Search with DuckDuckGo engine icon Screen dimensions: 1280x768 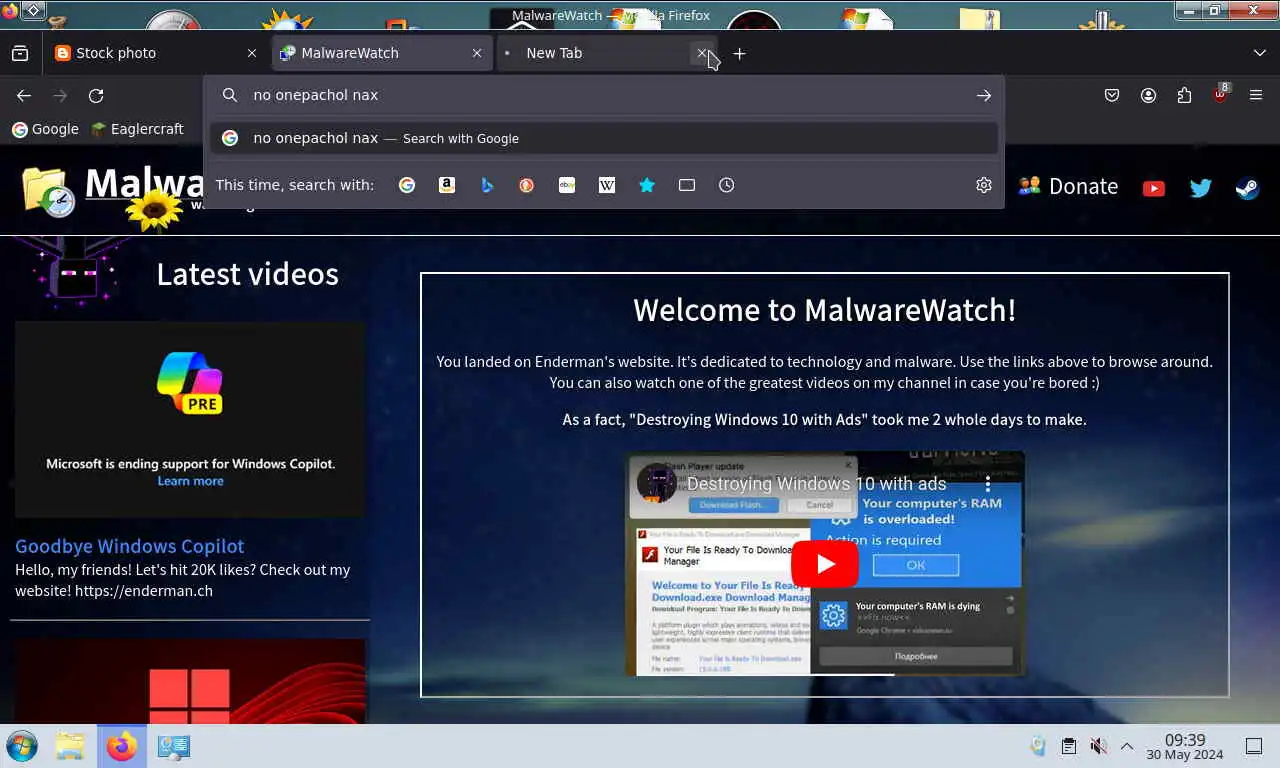(527, 185)
